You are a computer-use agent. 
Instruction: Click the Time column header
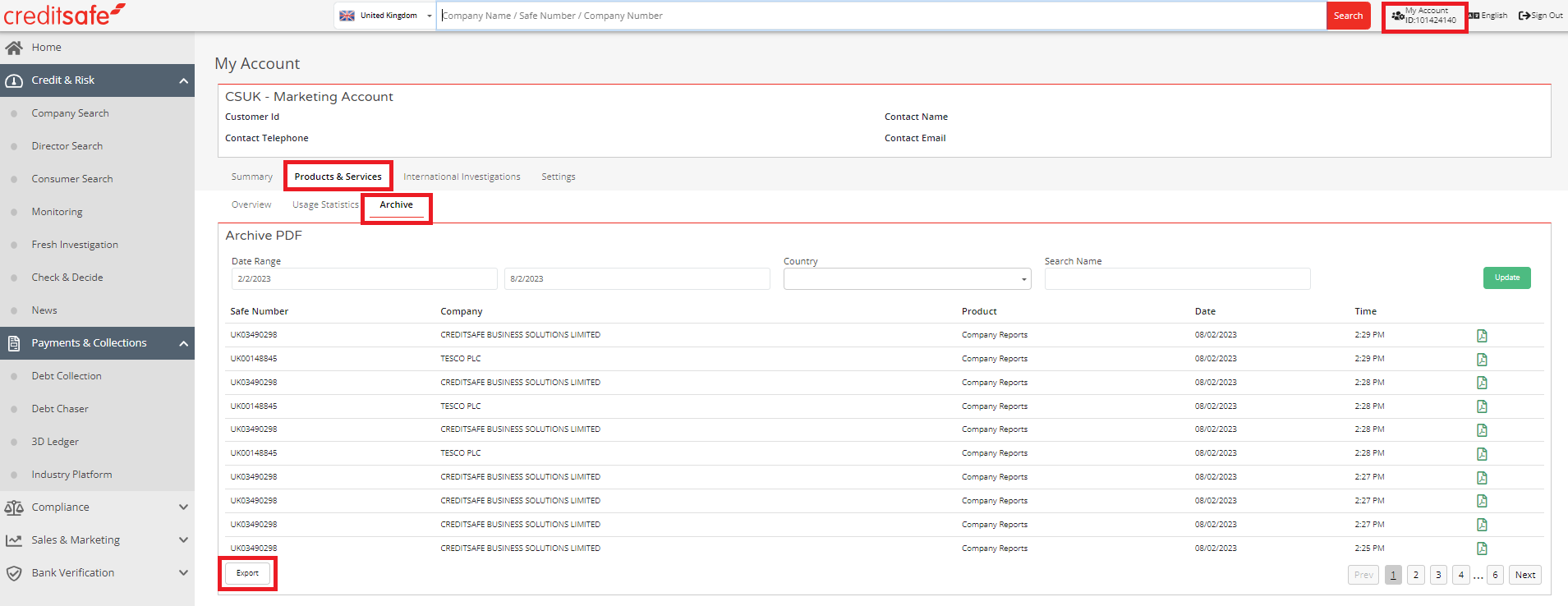1365,311
